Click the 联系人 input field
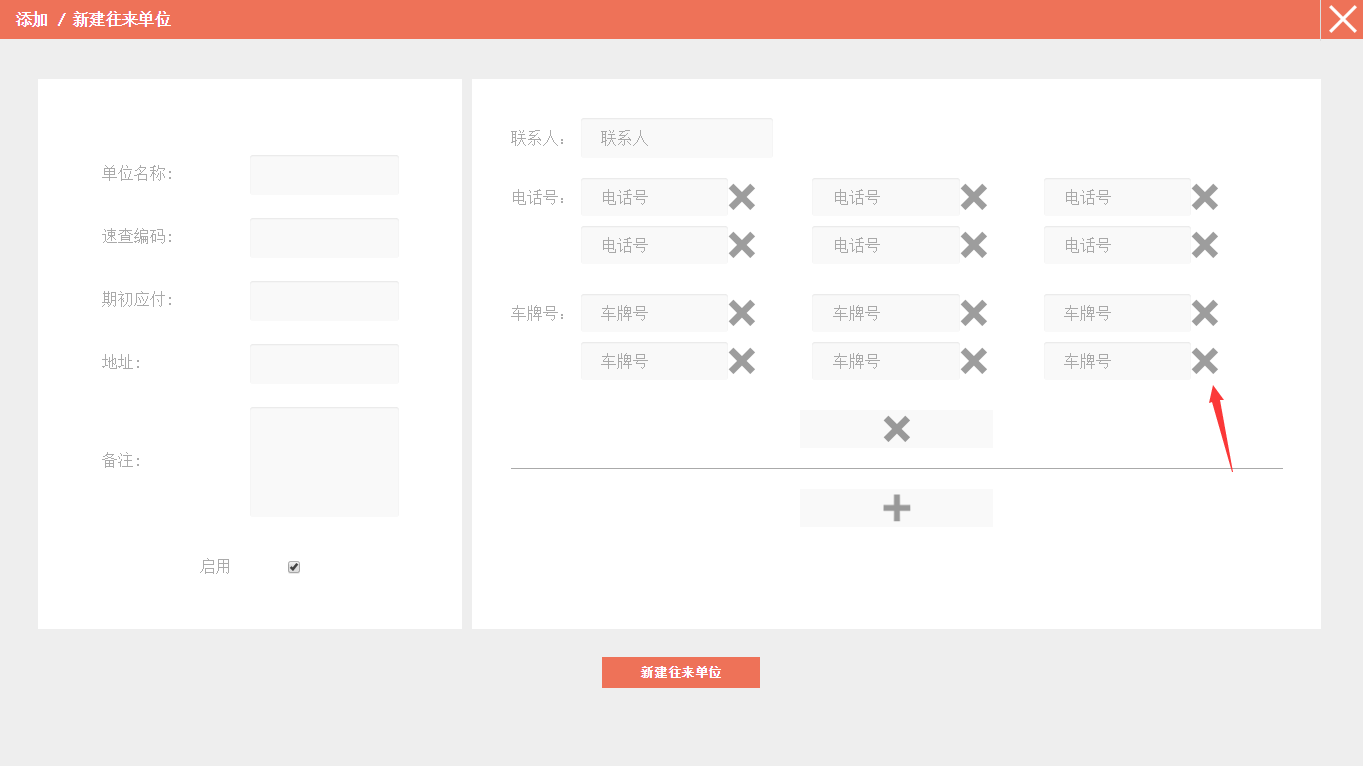 tap(676, 138)
